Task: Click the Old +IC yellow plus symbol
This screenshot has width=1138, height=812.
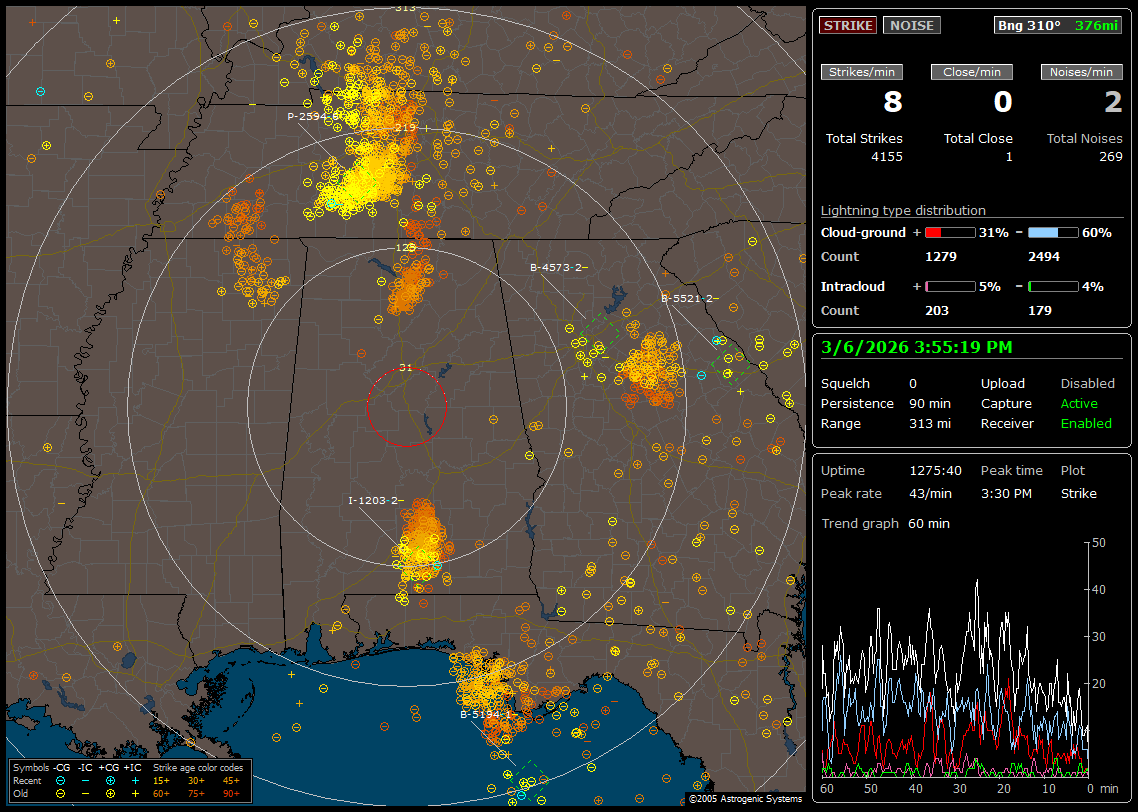Action: [135, 793]
